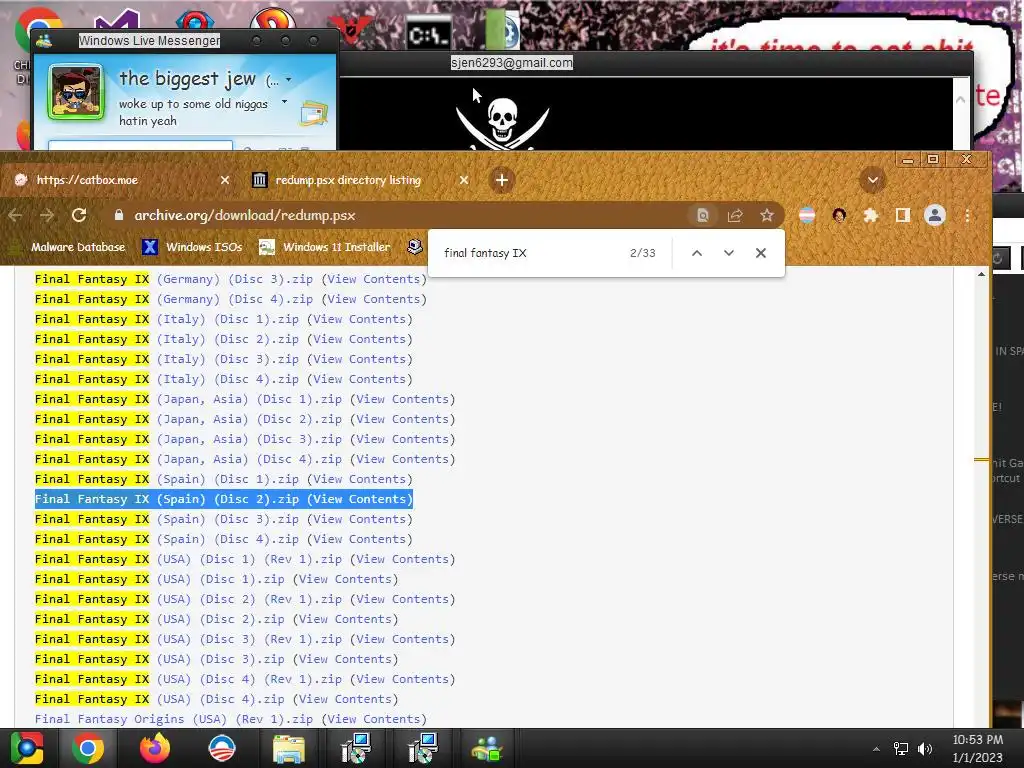Image resolution: width=1024 pixels, height=768 pixels.
Task: Download Final Fantasy IX (USA) (Disc 2).zip
Action: pos(159,619)
